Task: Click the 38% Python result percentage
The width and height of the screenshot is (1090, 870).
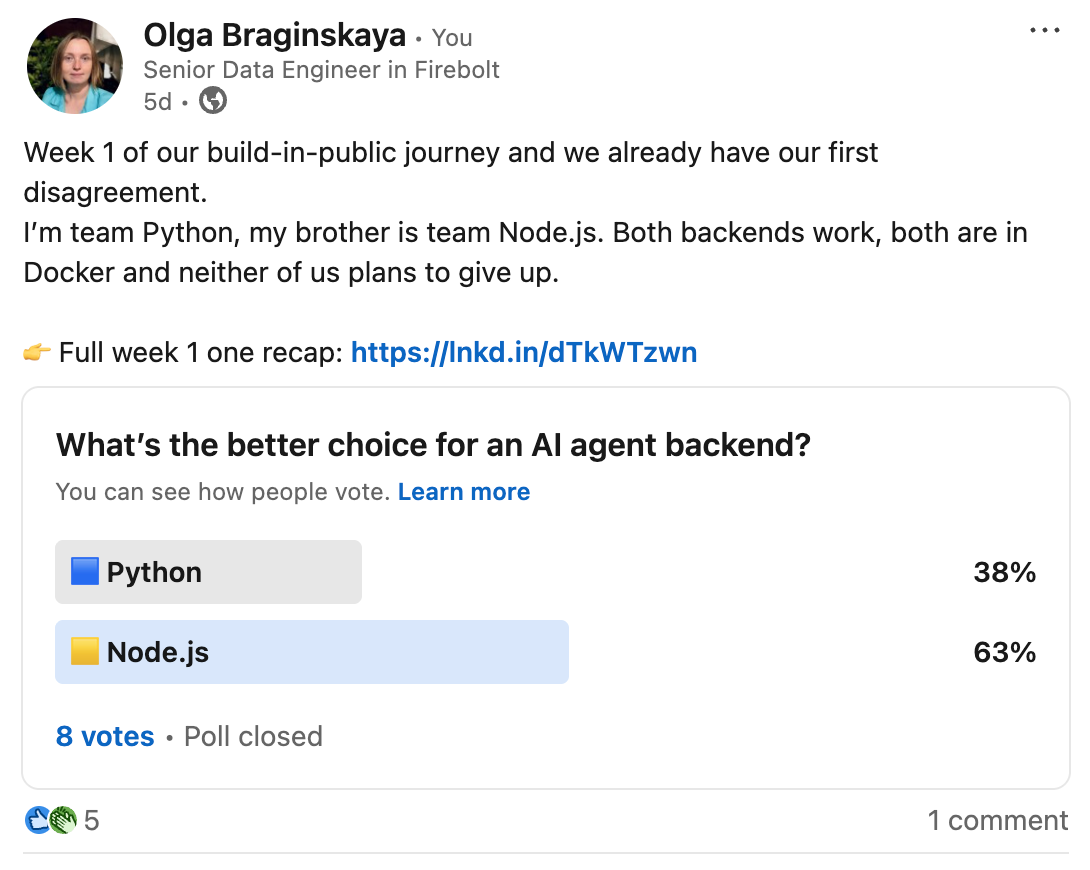Action: [1004, 572]
